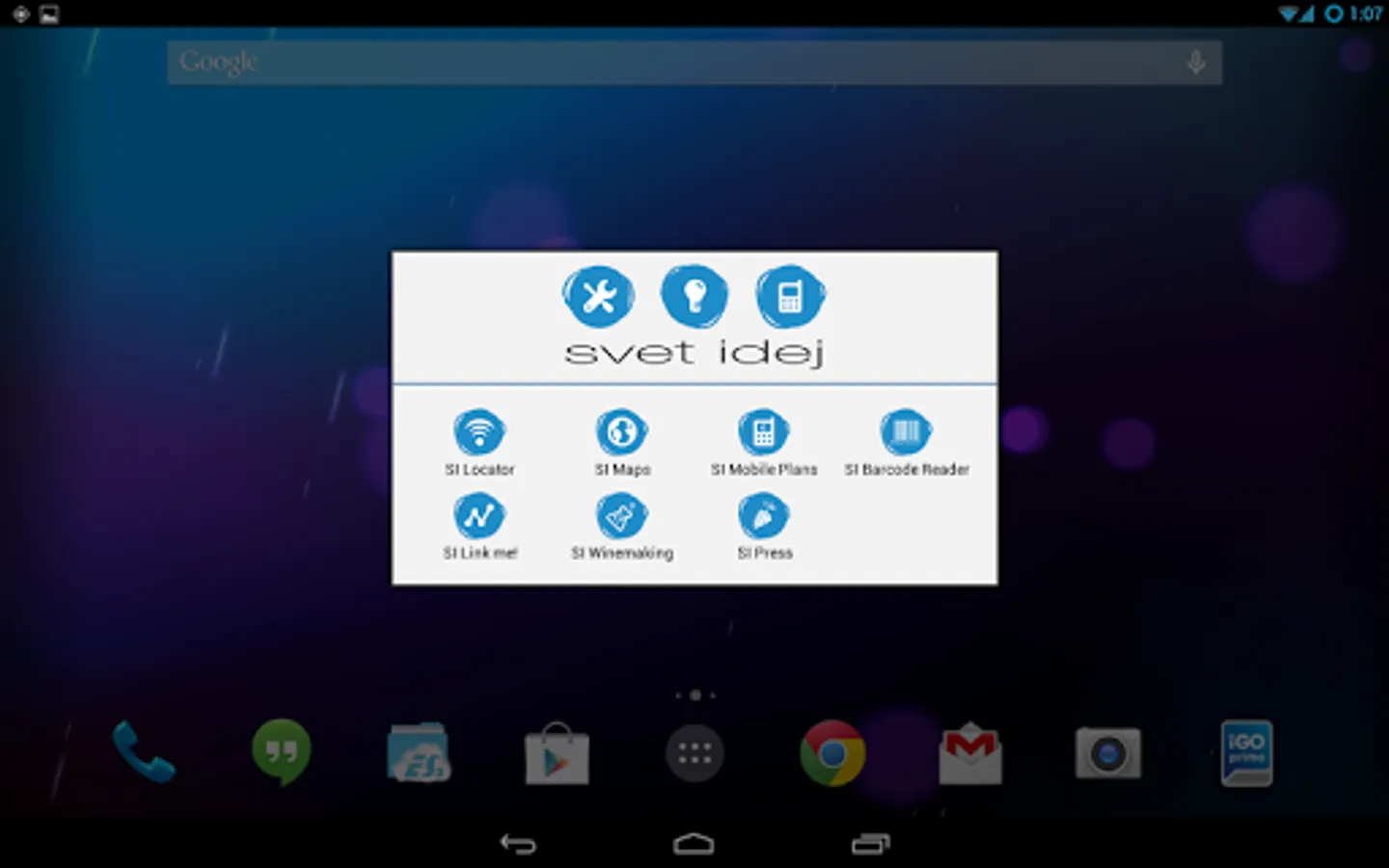Open Google Chrome from the dock

(x=831, y=753)
